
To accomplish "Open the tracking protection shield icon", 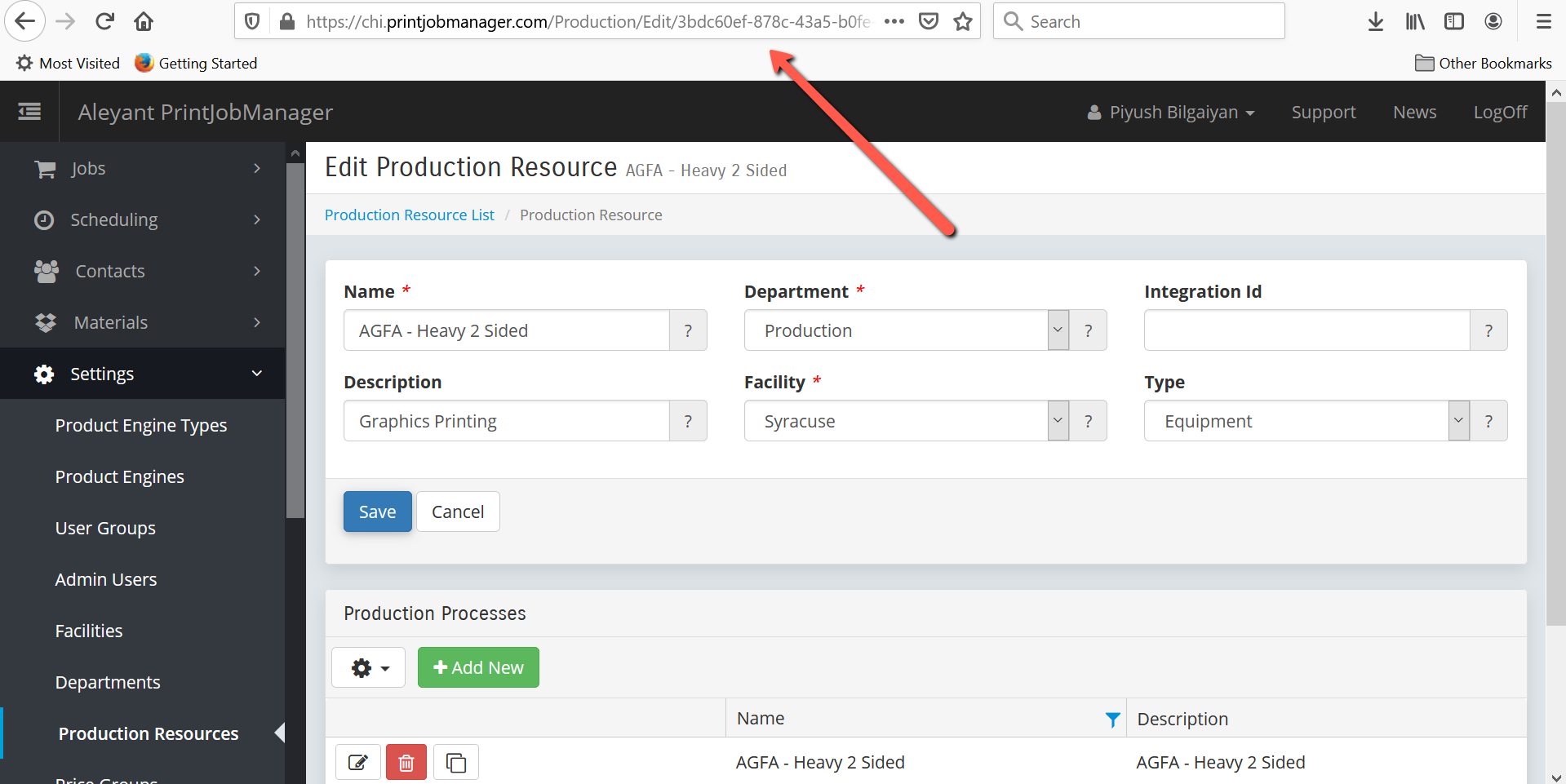I will click(252, 21).
